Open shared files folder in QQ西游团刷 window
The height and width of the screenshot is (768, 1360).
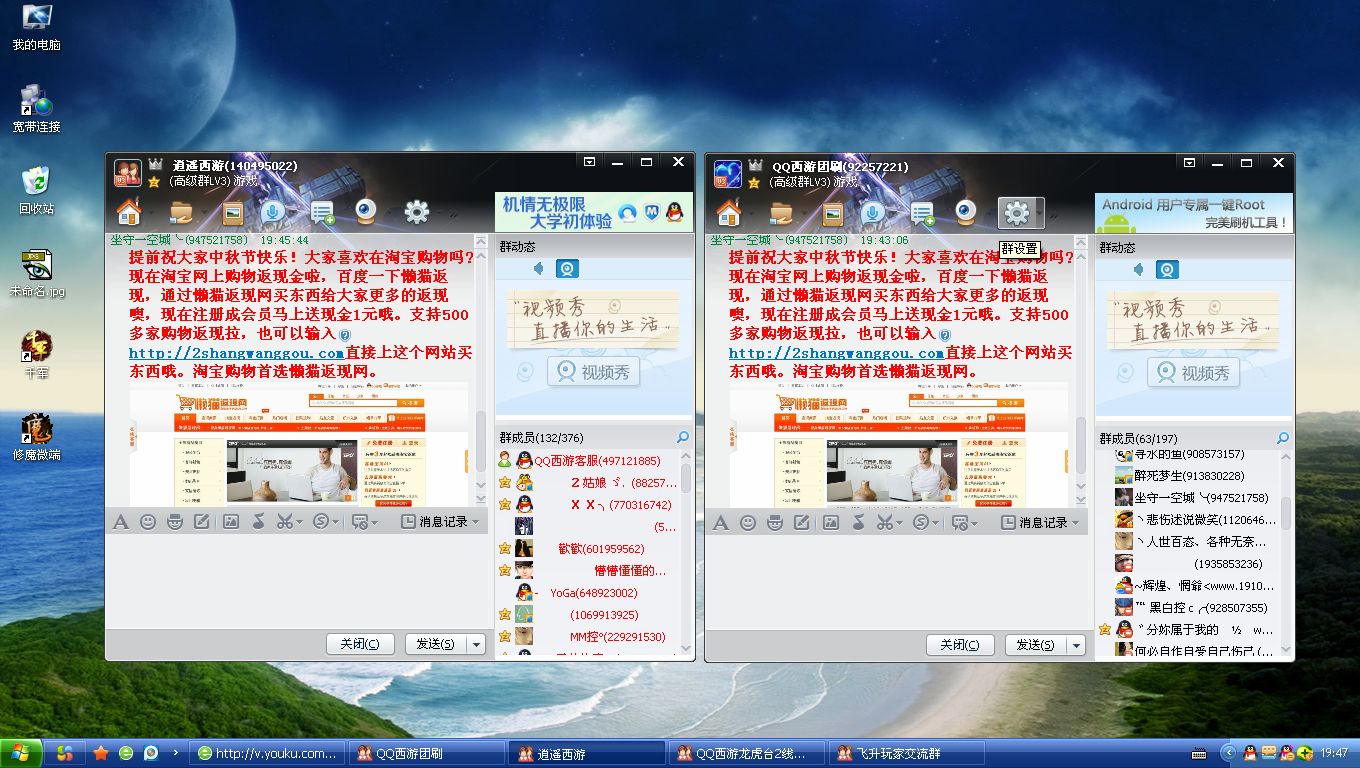[781, 212]
